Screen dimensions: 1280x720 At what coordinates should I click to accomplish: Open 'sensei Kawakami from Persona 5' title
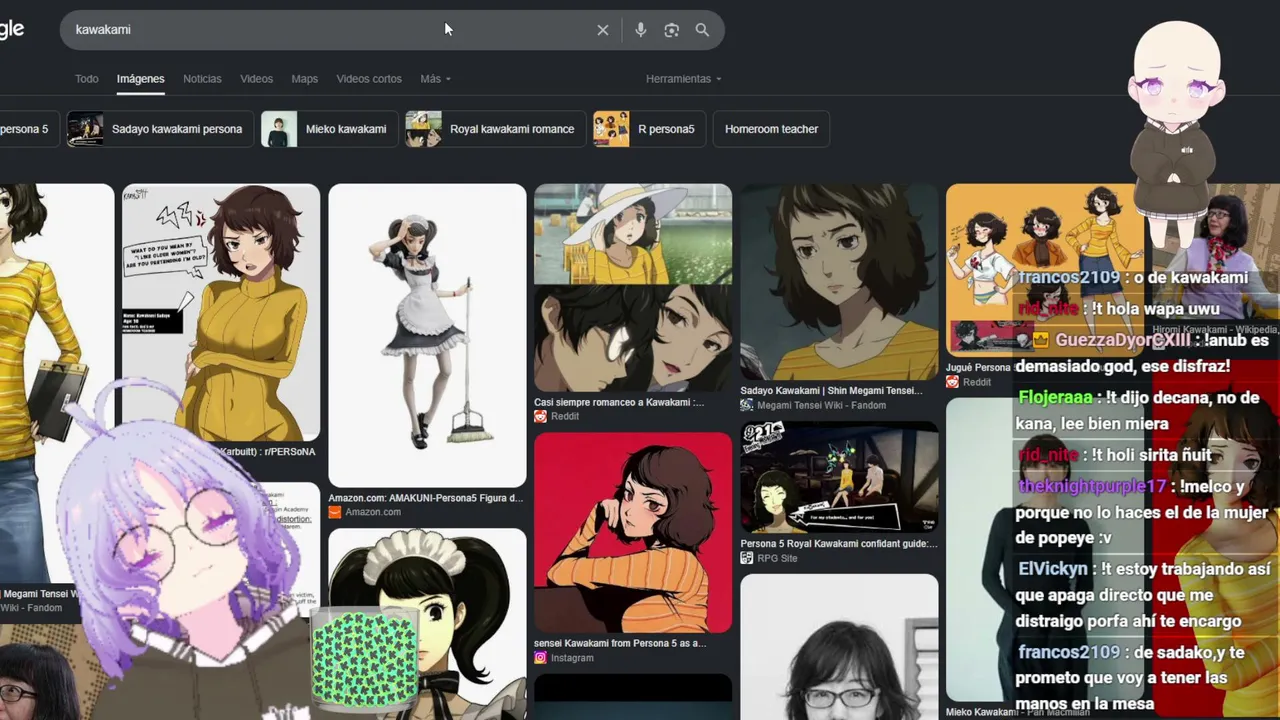tap(620, 643)
